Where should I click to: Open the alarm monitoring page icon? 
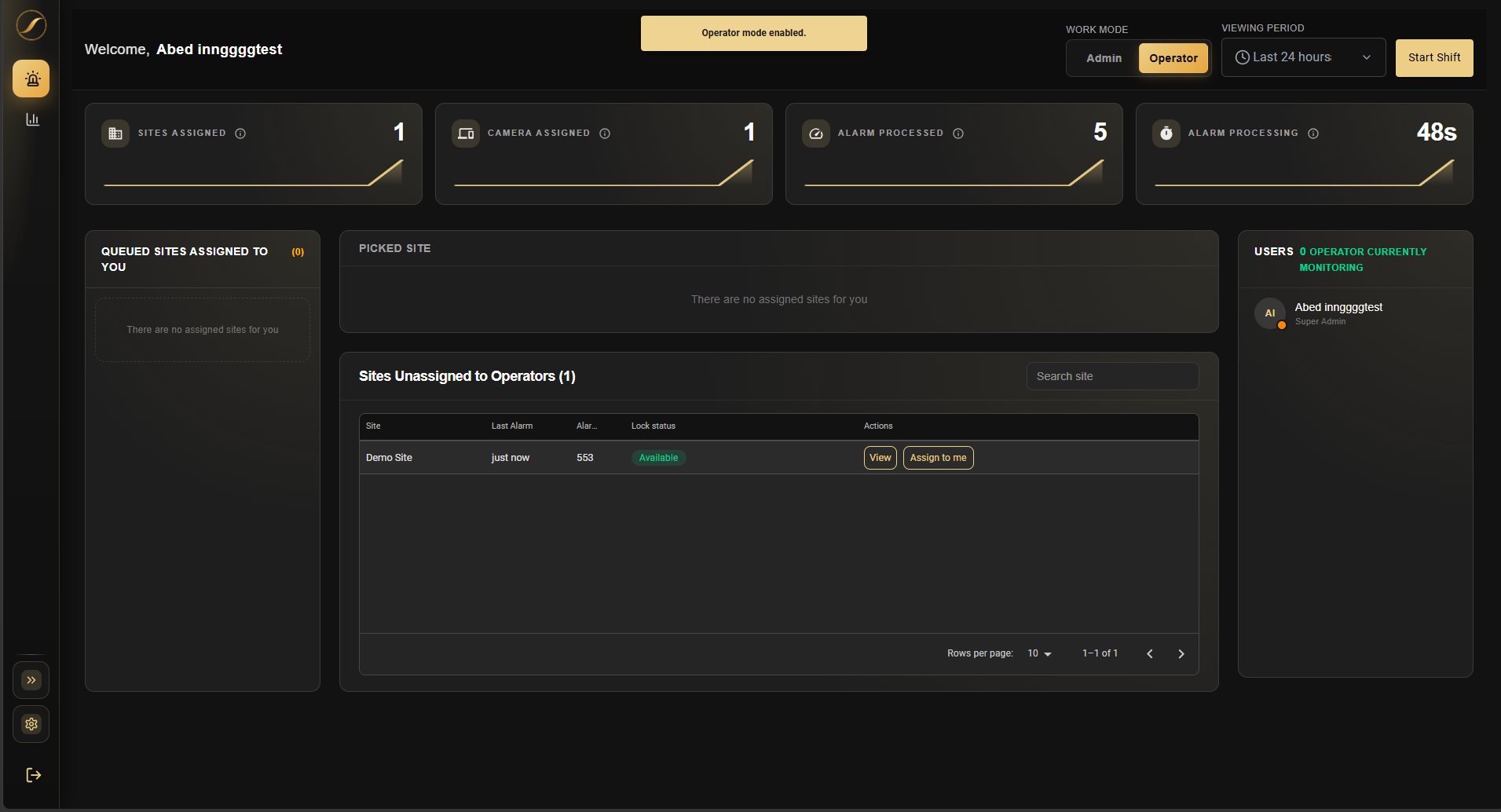click(31, 79)
